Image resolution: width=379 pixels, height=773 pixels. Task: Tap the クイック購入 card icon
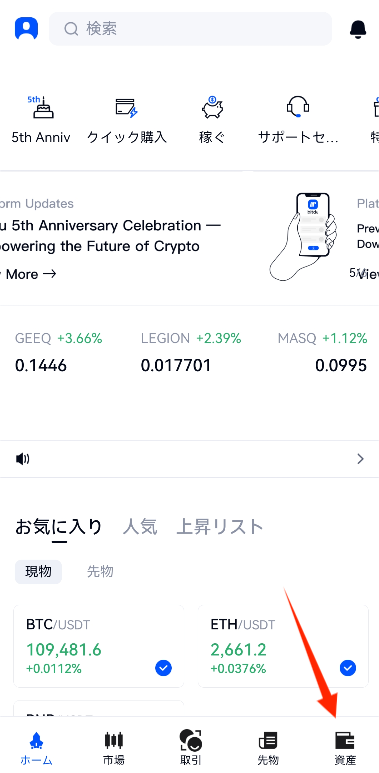click(x=127, y=107)
